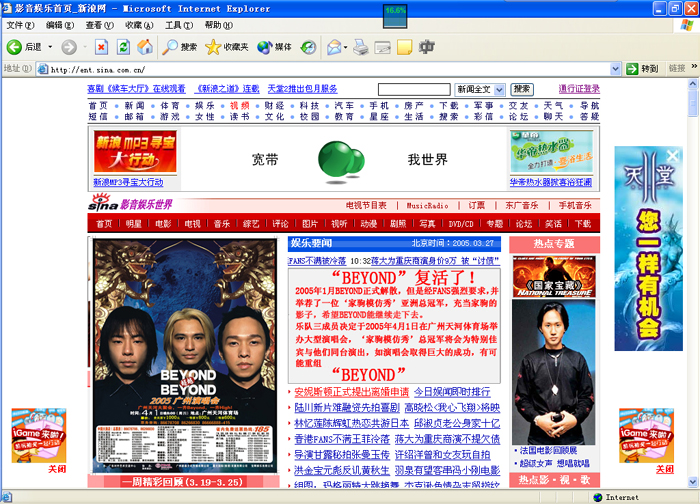Click the IE window icon in the title bar

(x=7, y=8)
